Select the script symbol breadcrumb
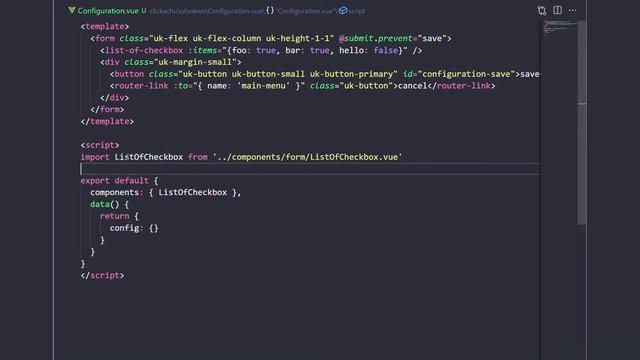The width and height of the screenshot is (640, 360). 357,11
